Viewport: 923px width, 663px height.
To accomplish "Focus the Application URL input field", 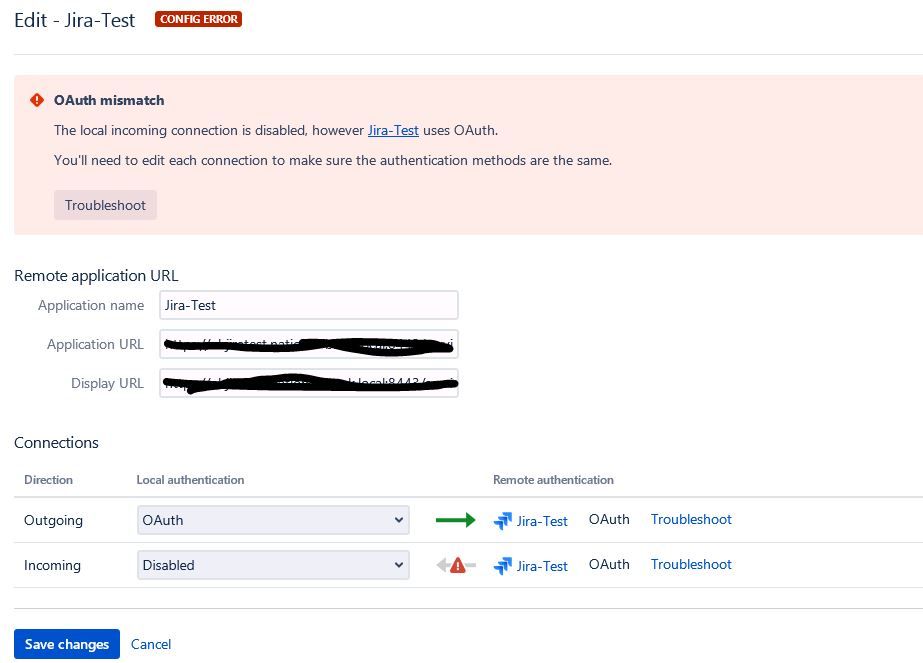I will pos(308,344).
